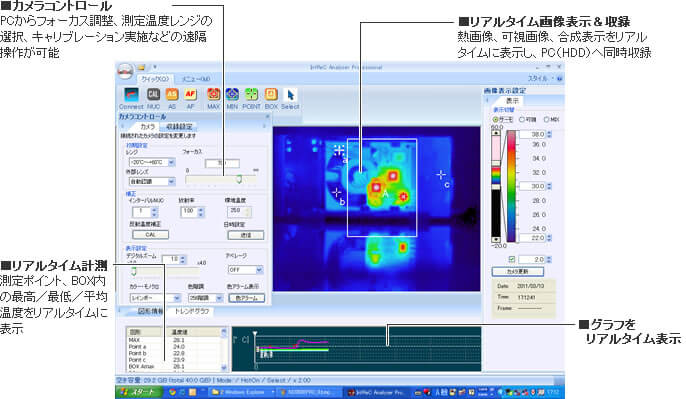Open the rainbow color palette dropdown
686x399 pixels.
click(x=155, y=298)
